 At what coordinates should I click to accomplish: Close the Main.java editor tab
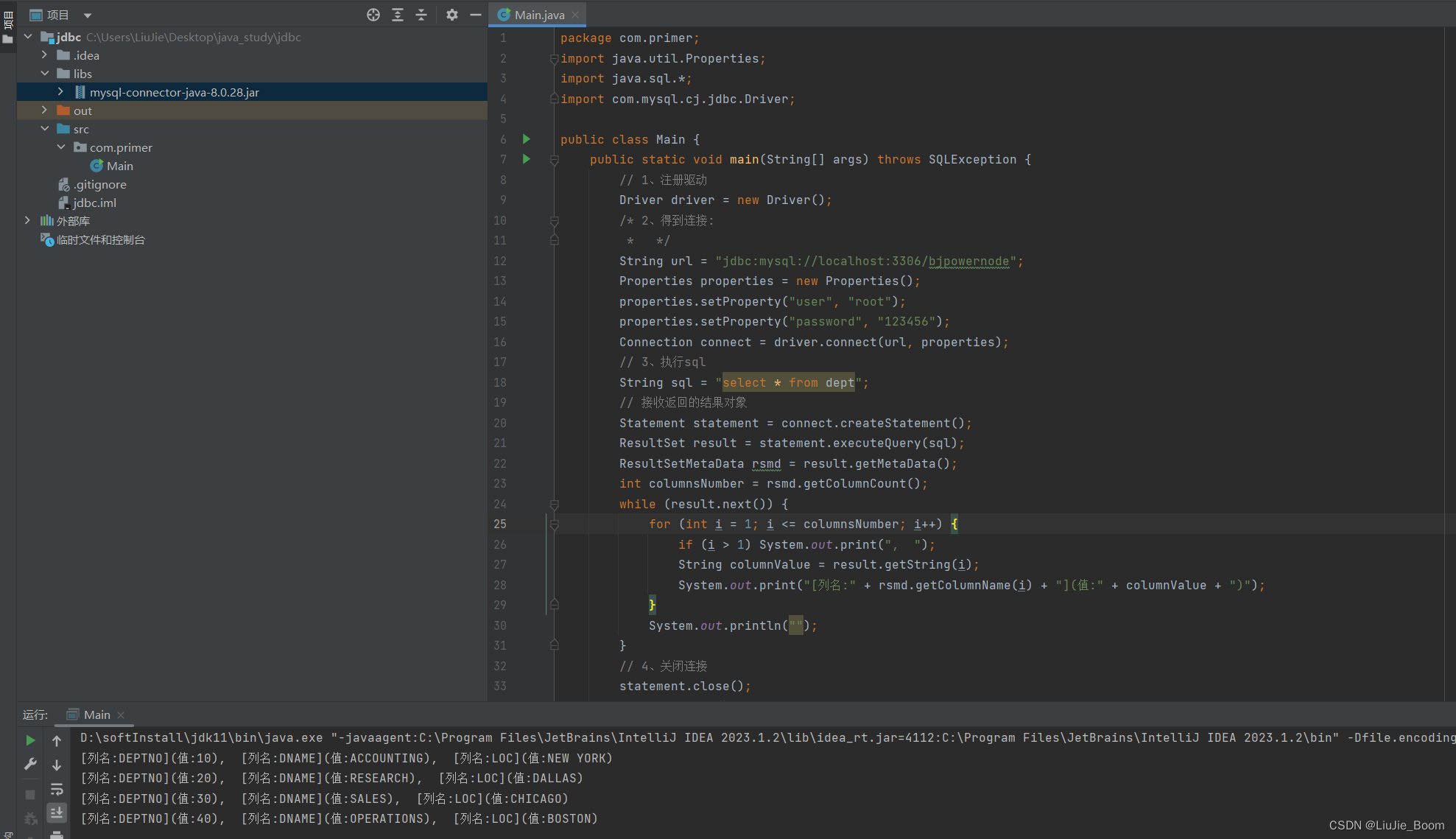pyautogui.click(x=576, y=15)
